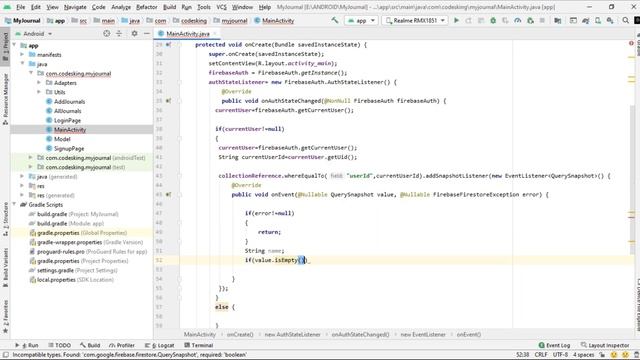
Task: Expand the manifests folder
Action: pos(23,55)
